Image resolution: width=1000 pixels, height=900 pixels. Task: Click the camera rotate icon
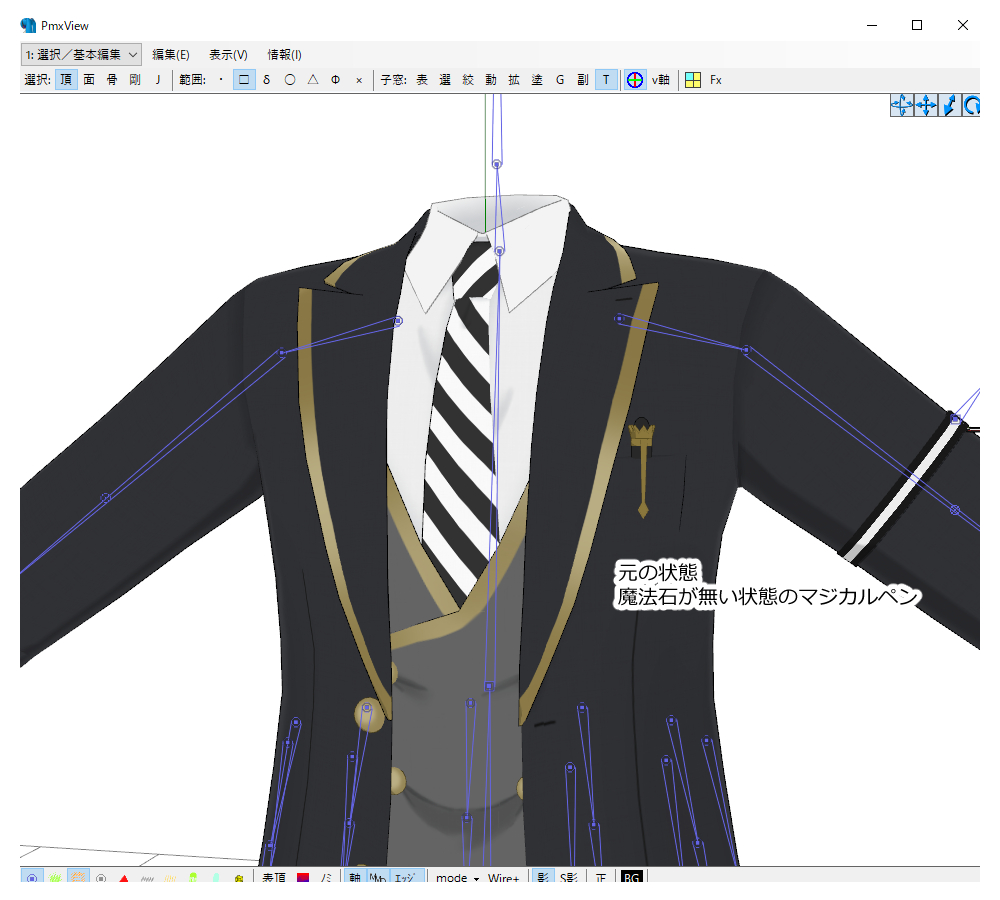coord(971,105)
